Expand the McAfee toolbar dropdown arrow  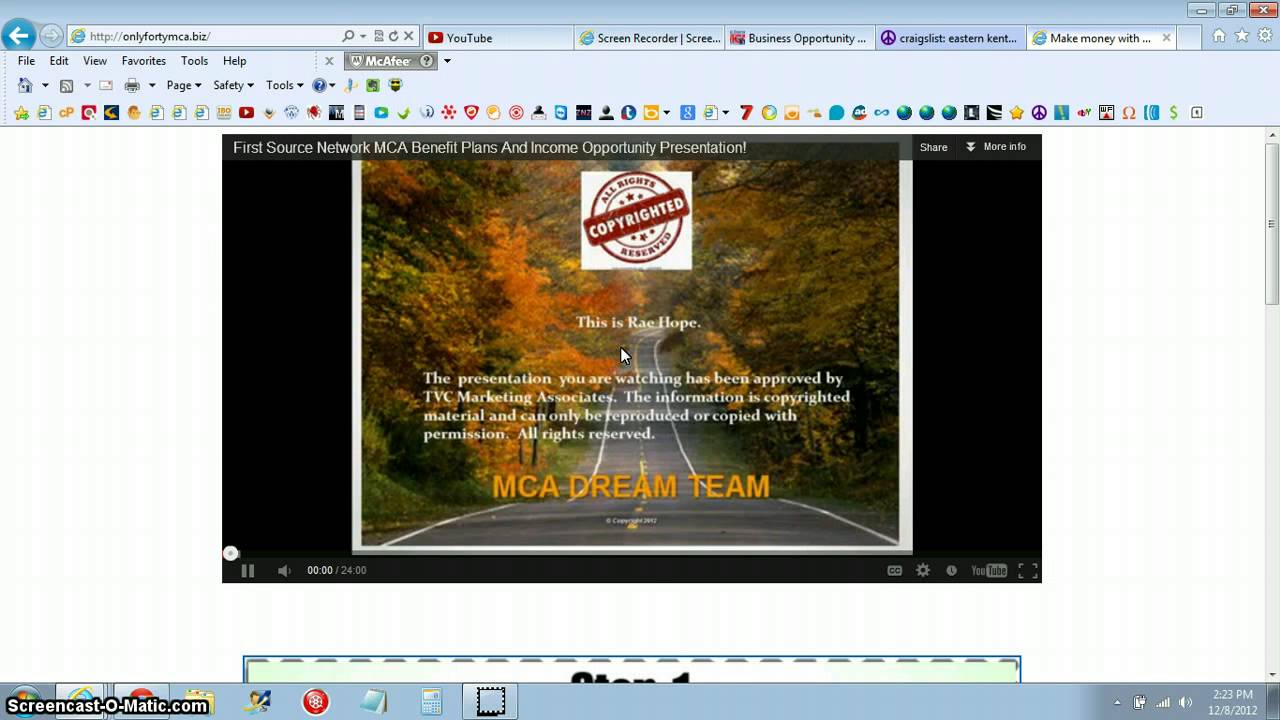pos(447,61)
